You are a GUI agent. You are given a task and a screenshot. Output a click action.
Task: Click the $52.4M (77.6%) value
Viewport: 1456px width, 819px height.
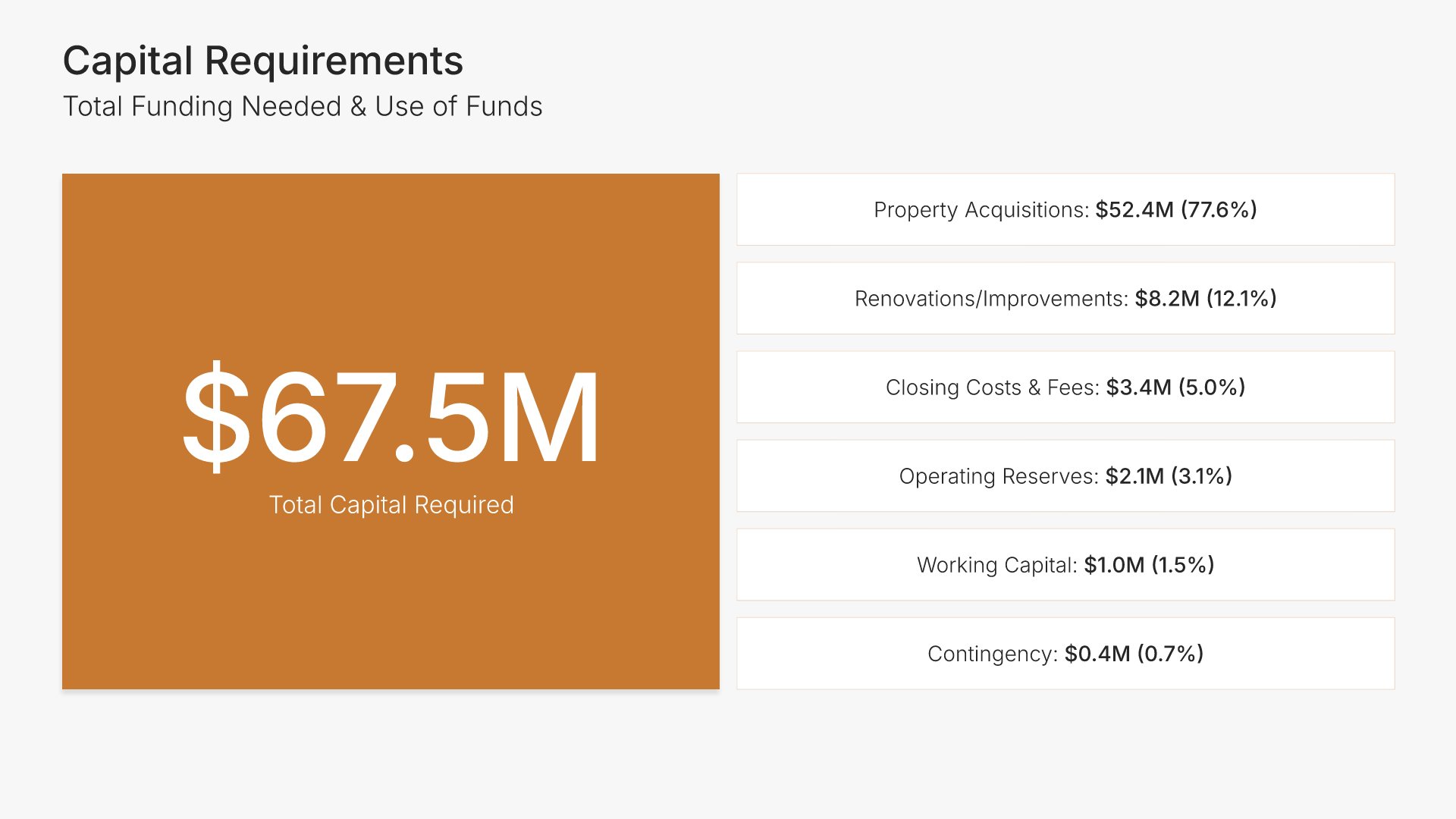coord(1175,209)
